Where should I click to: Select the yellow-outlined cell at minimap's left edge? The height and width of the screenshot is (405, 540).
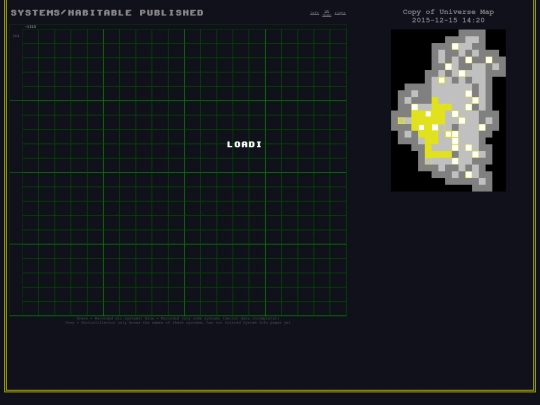click(x=401, y=121)
